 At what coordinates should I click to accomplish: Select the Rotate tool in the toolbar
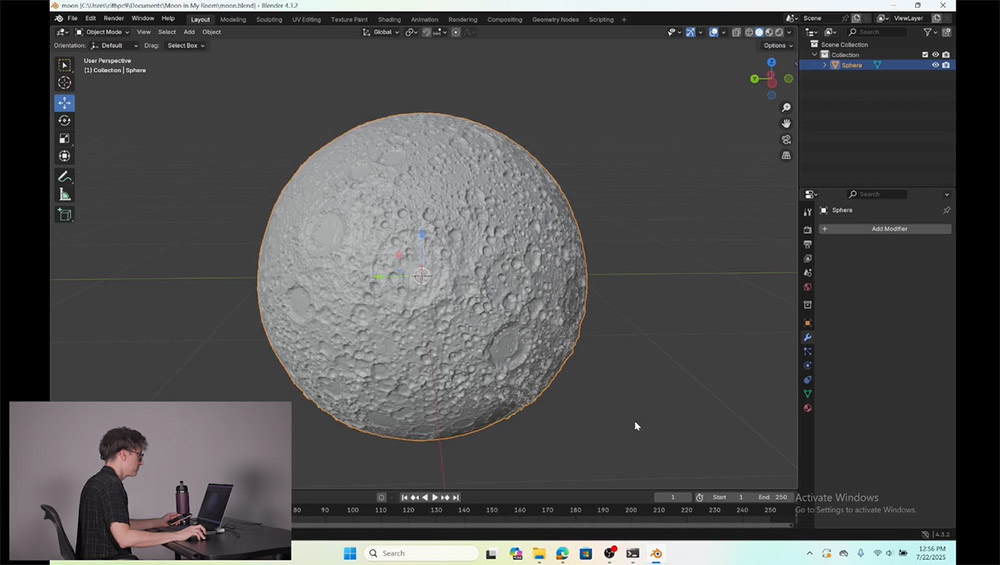coord(65,121)
